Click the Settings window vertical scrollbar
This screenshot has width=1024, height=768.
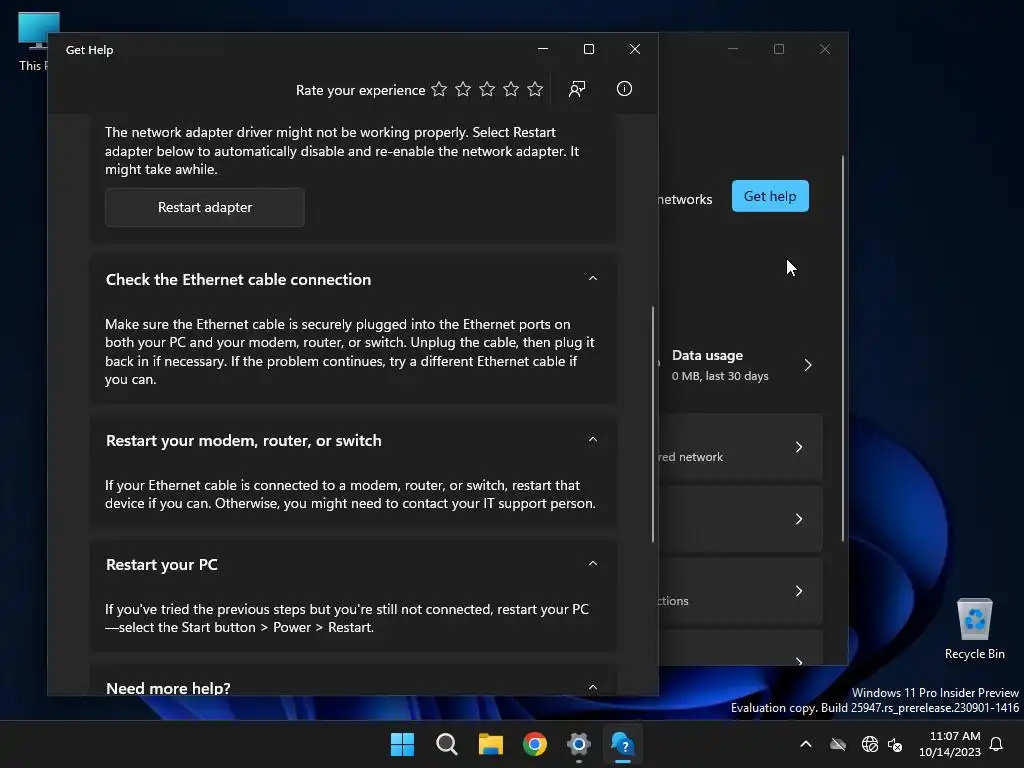point(842,348)
